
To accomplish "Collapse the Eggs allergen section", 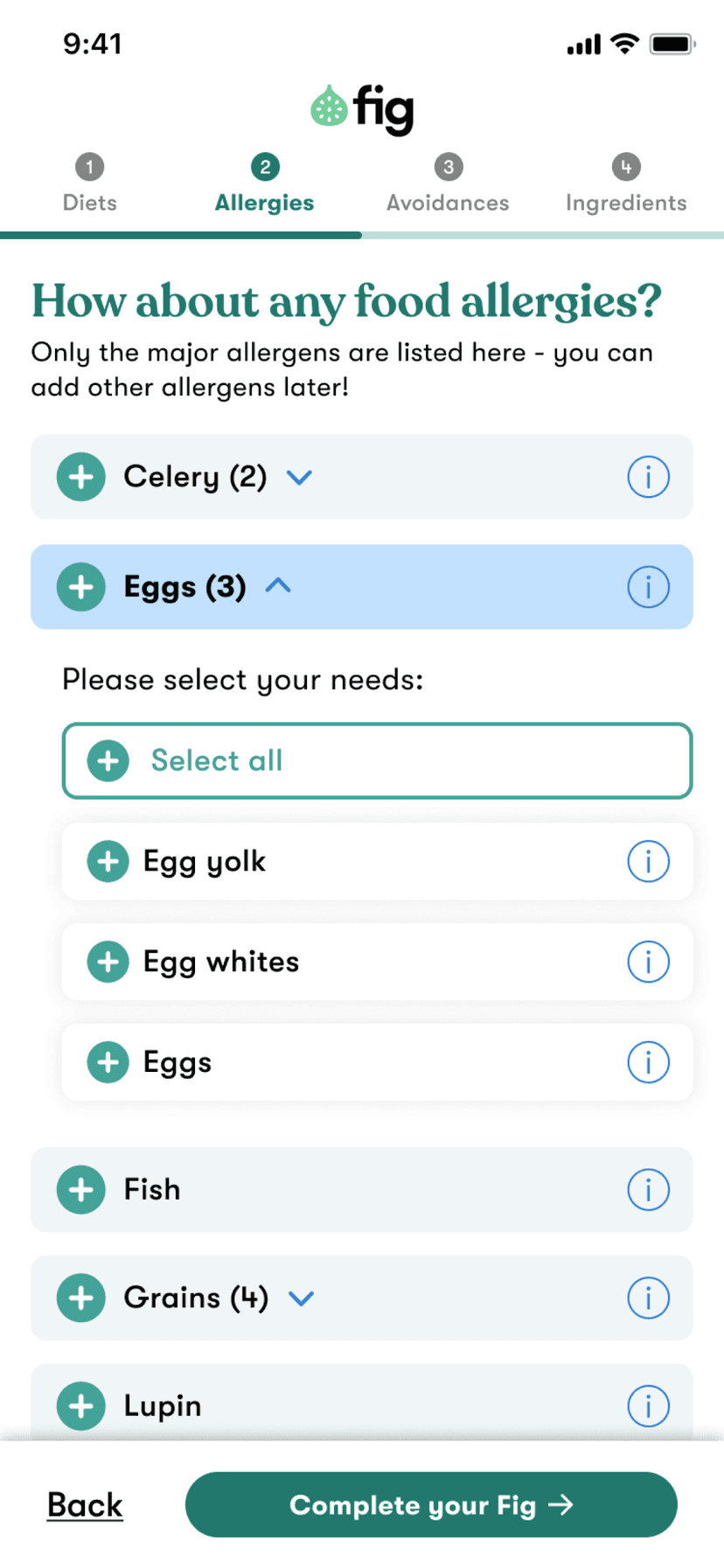I will point(278,587).
